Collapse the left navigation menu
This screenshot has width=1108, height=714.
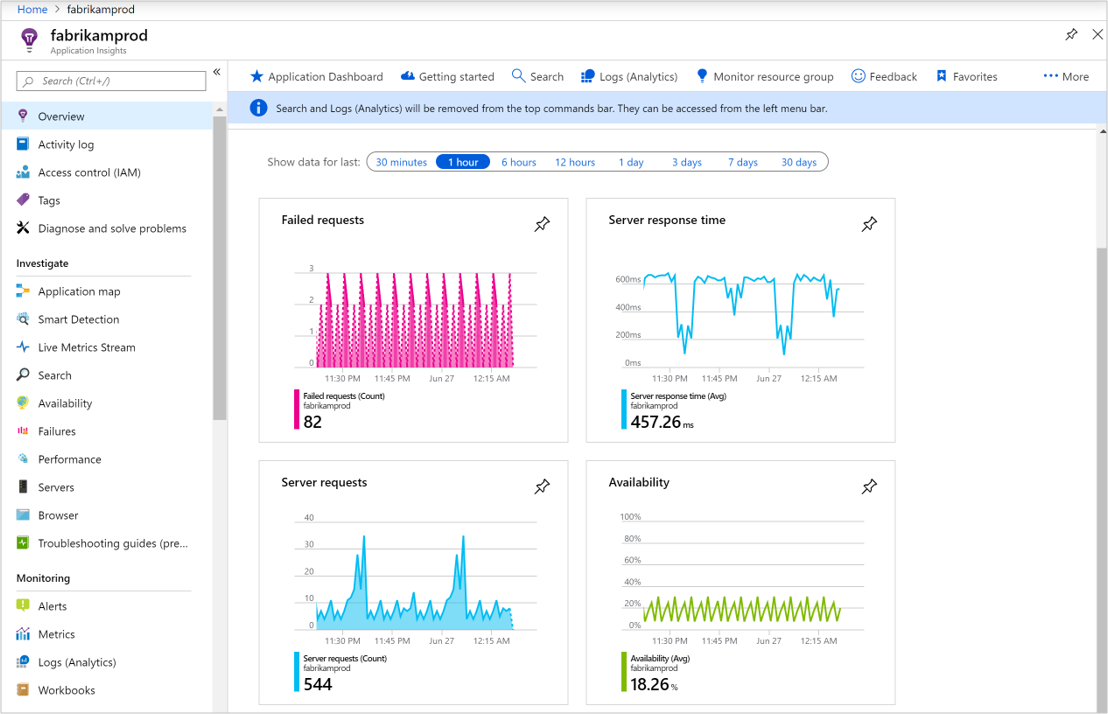(216, 73)
